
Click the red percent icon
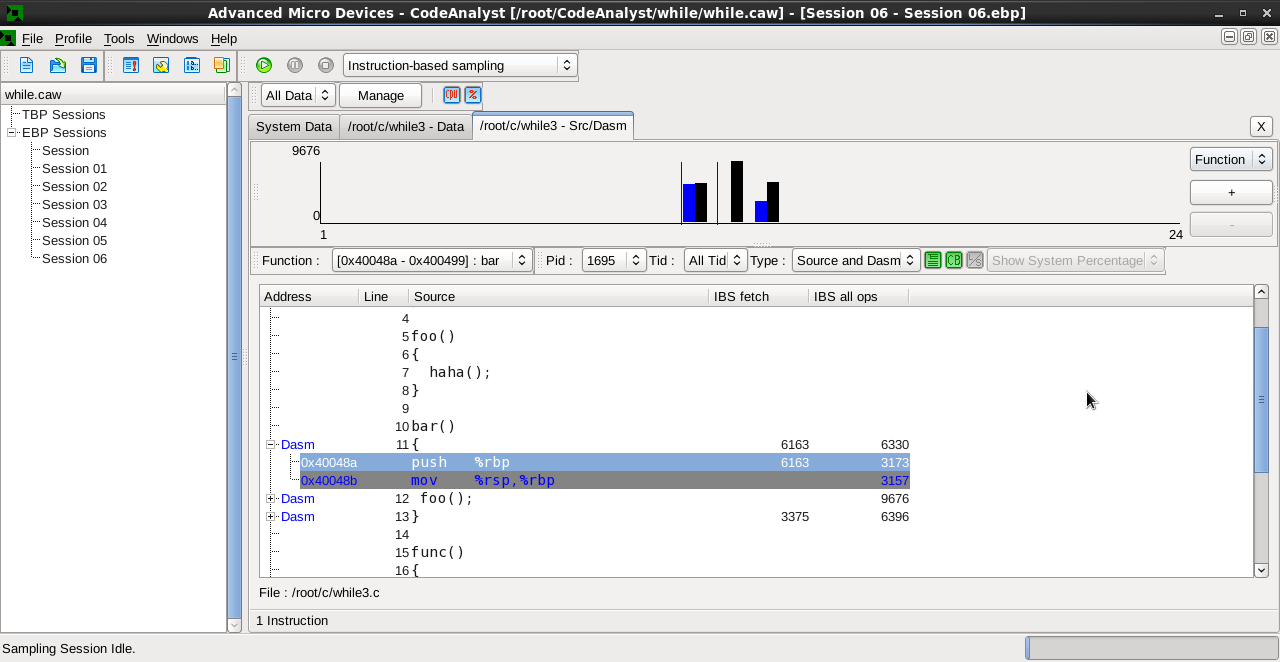point(473,95)
